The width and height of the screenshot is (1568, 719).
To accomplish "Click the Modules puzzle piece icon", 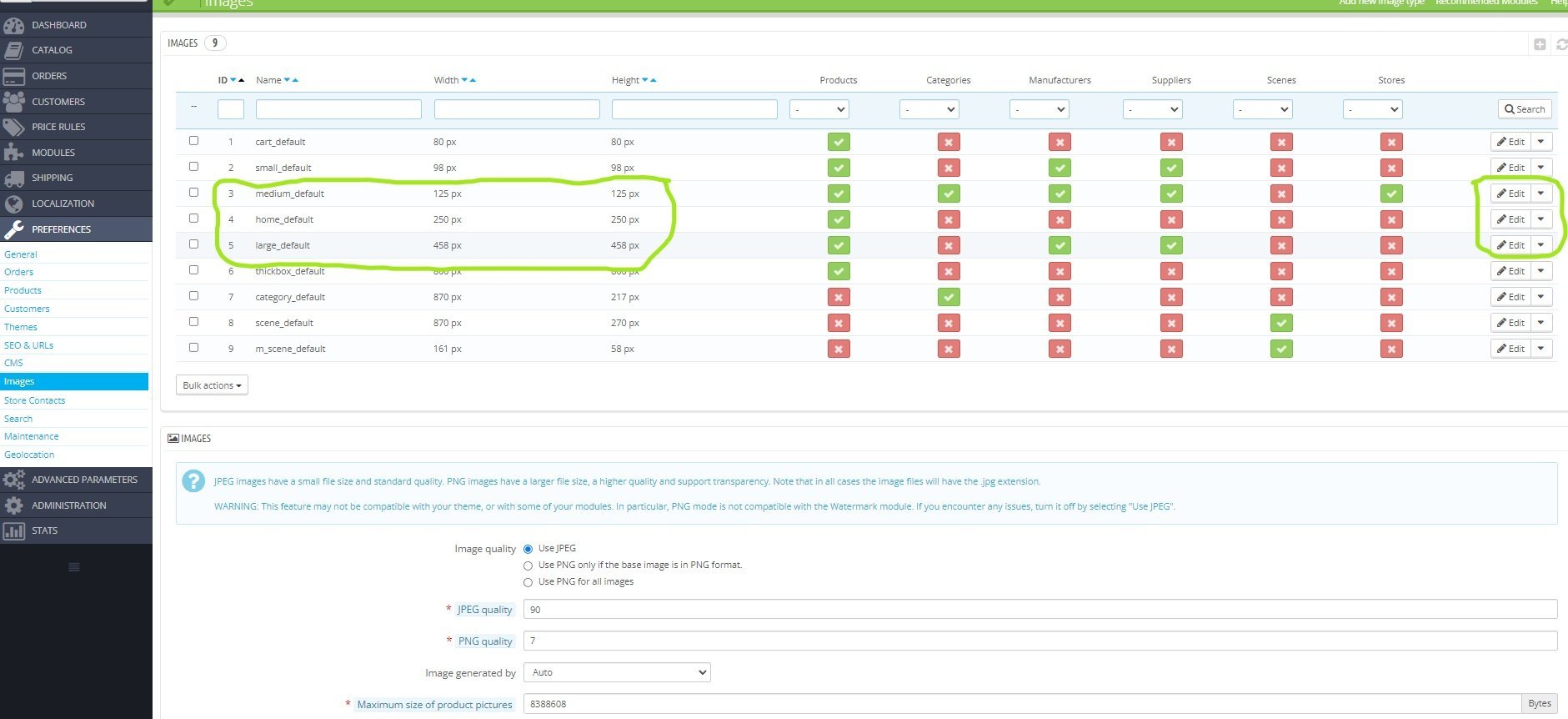I will point(13,152).
